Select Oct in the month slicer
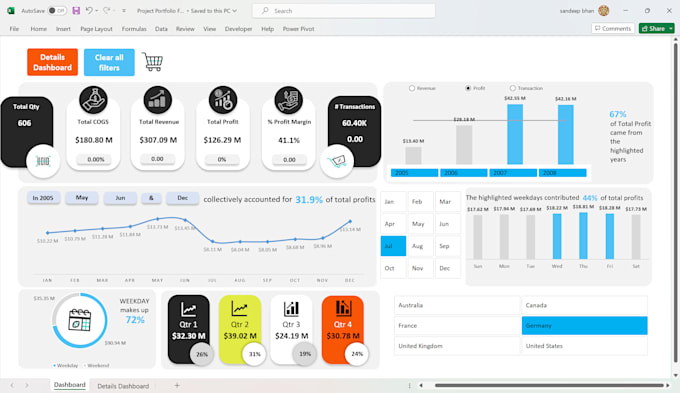680x393 pixels. click(393, 268)
